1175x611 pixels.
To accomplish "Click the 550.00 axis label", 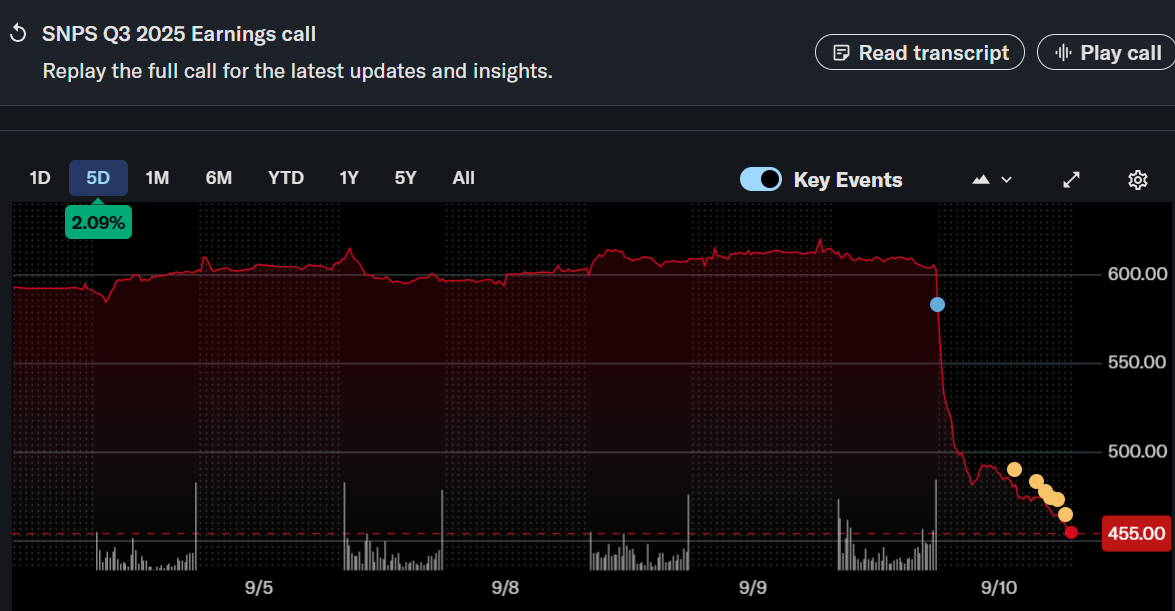I will point(1138,362).
